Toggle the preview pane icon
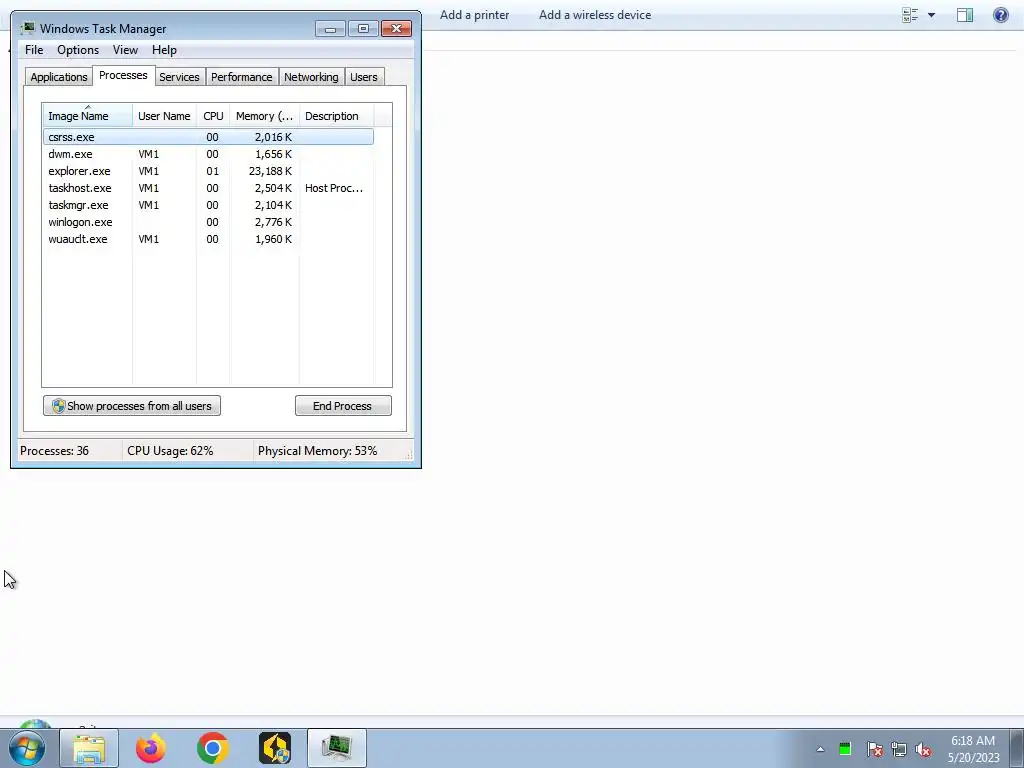Screen dimensions: 1024x768 pos(965,15)
